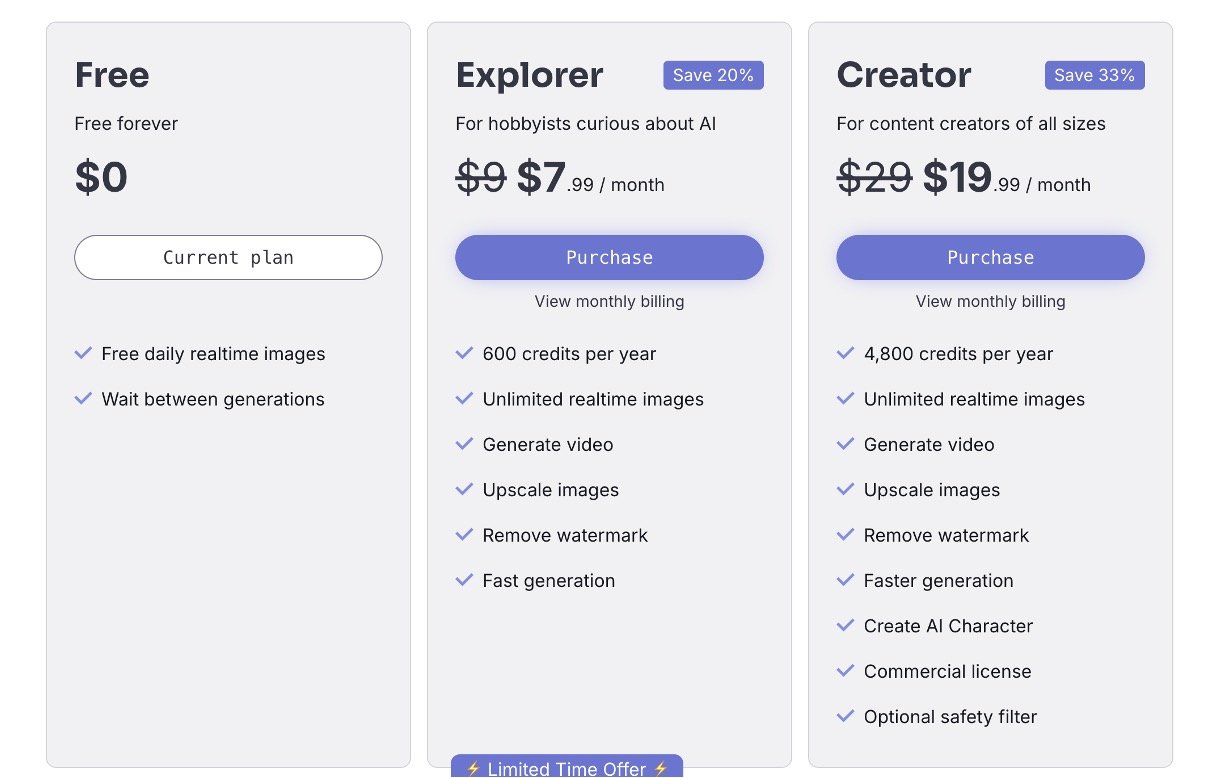This screenshot has width=1226, height=778.
Task: Click the Explorer plan heading
Action: click(529, 75)
